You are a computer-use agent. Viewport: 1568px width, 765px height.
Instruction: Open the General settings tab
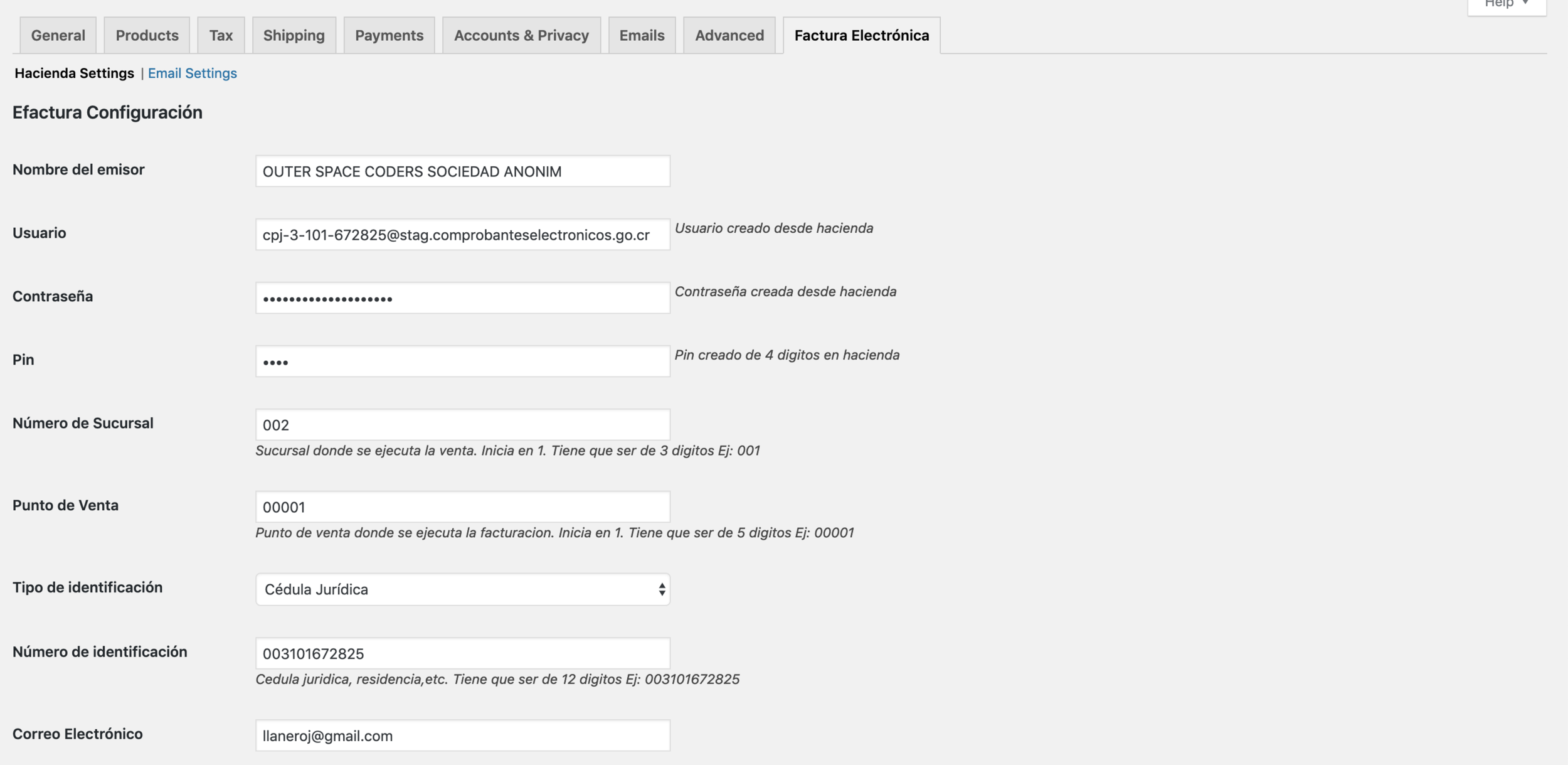(x=58, y=35)
